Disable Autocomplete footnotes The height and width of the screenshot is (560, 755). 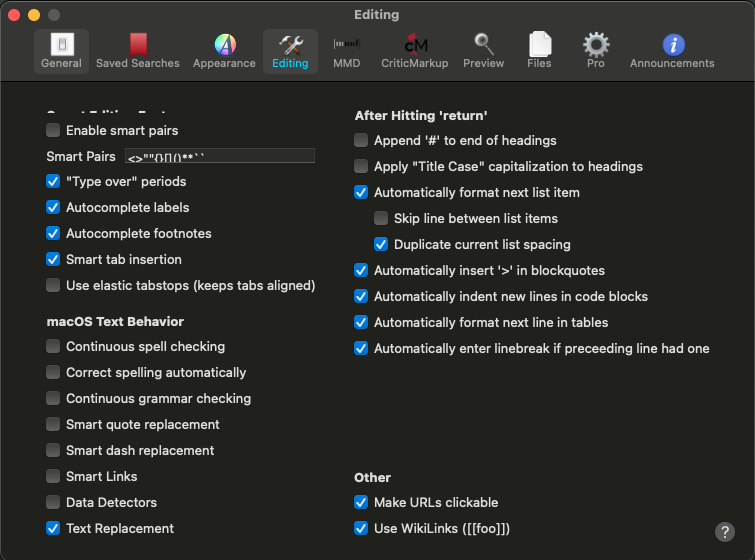point(53,234)
